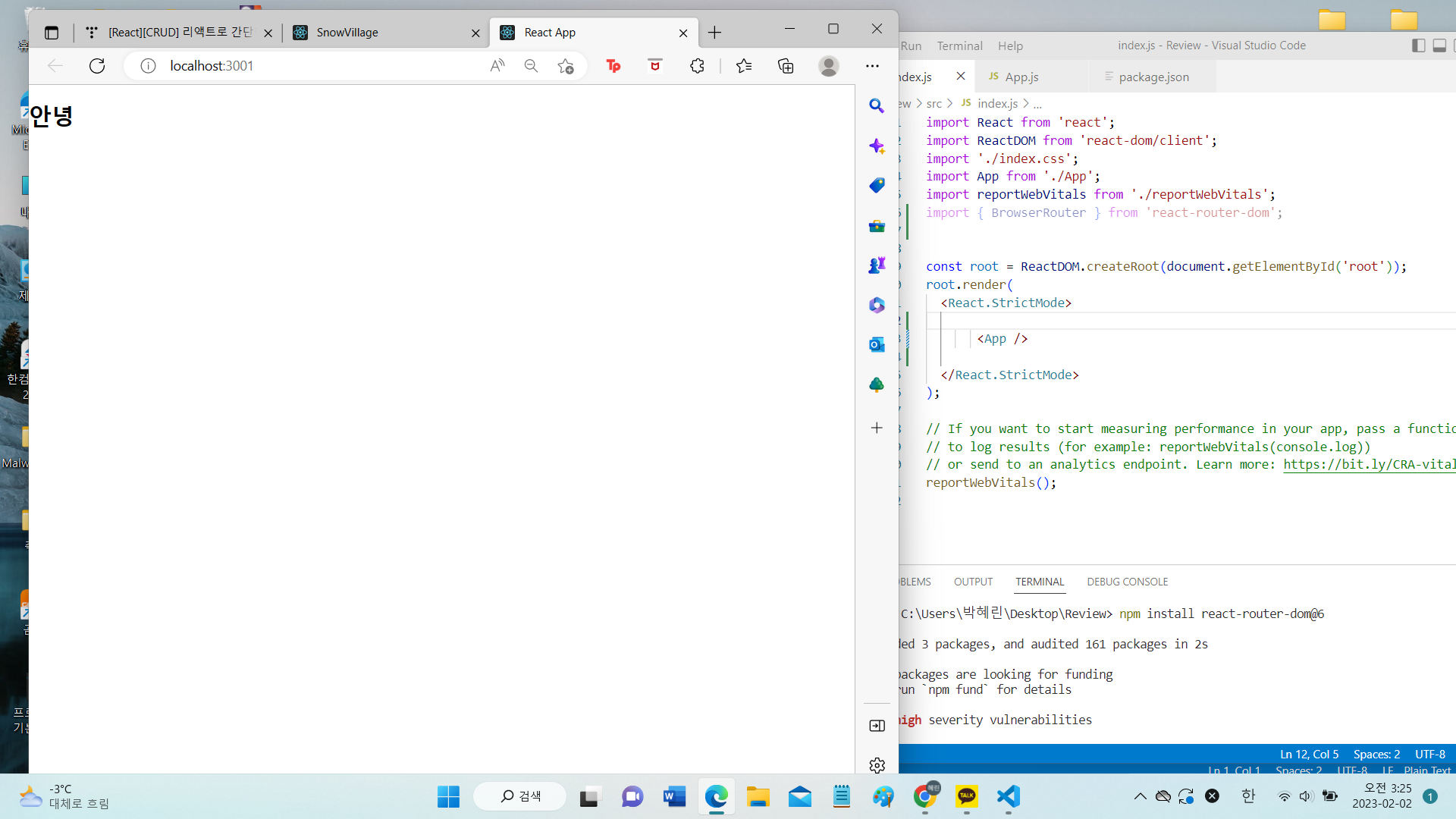Viewport: 1456px width, 819px height.
Task: Open the weather widget on the taskbar
Action: pos(64,796)
